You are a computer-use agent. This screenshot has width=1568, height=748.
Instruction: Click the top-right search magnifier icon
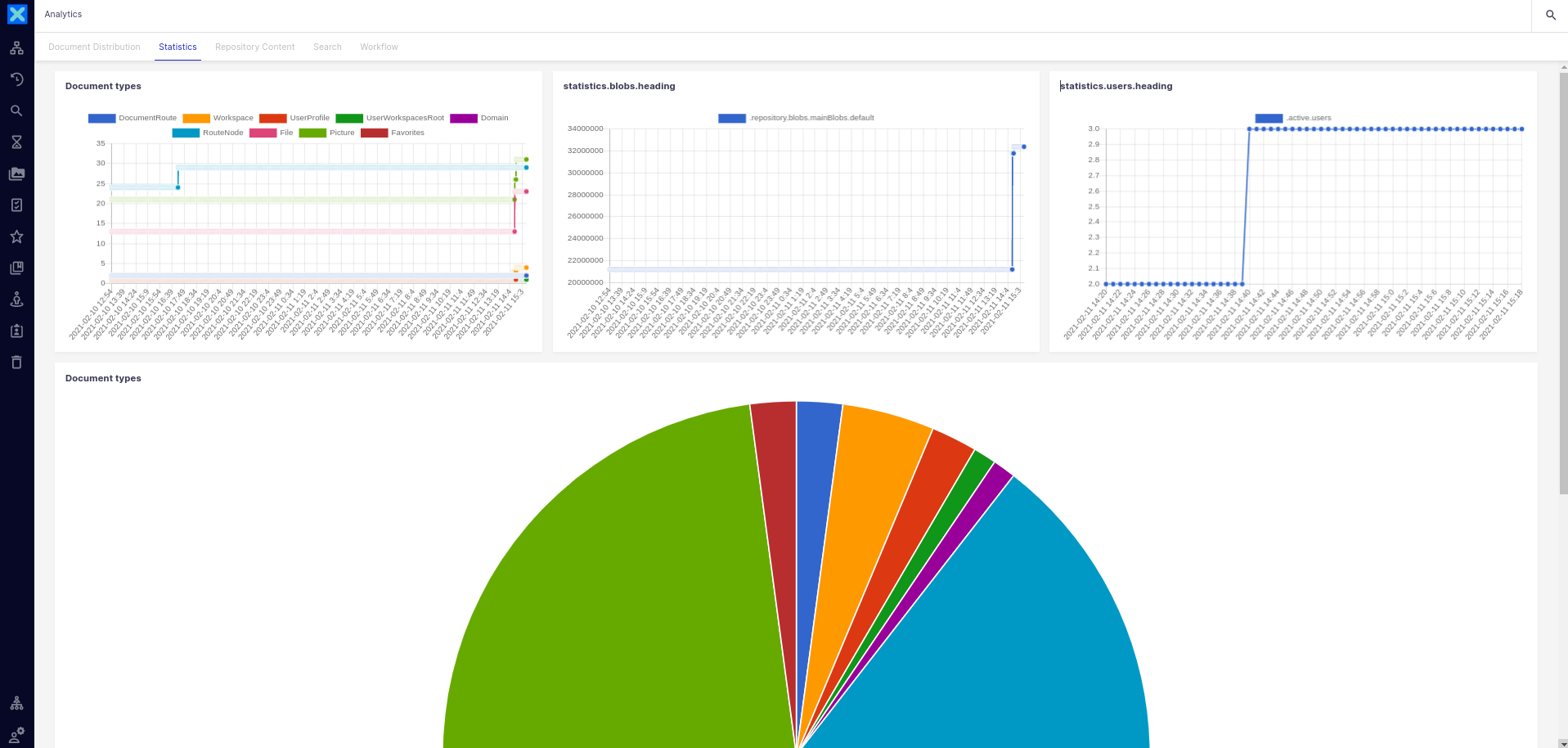coord(1550,15)
